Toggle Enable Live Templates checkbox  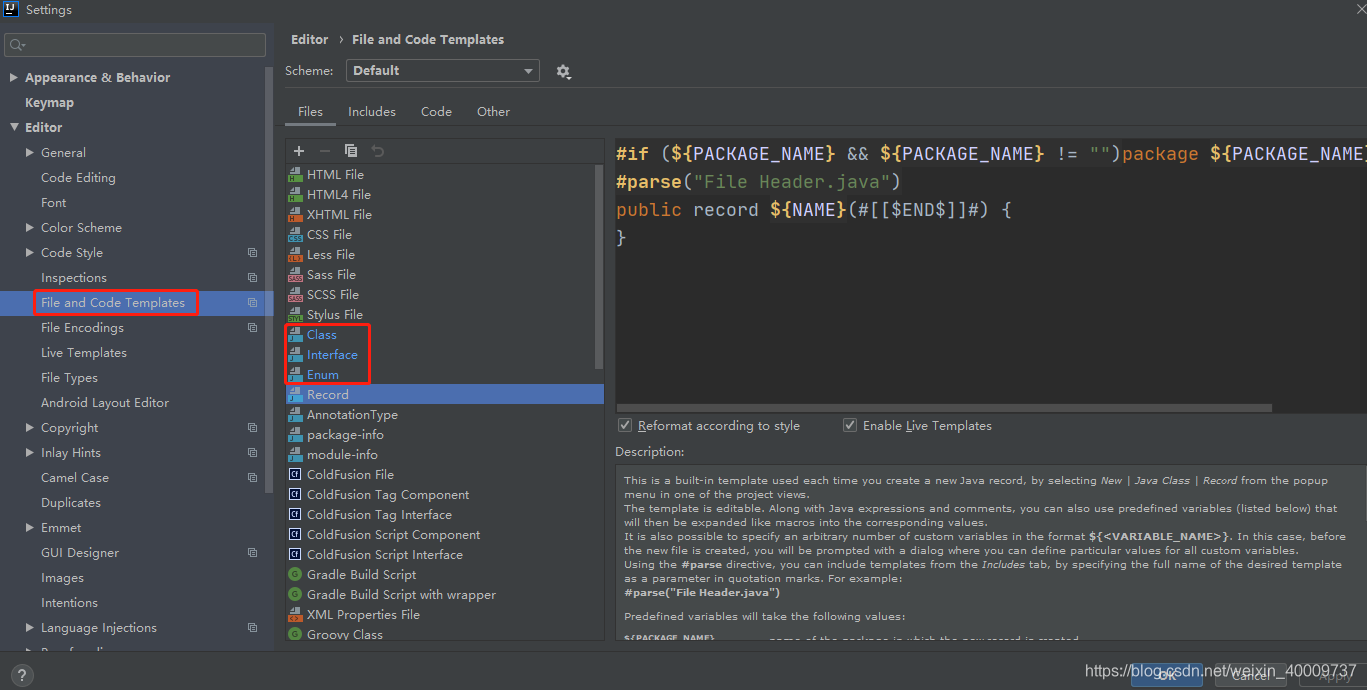[x=850, y=425]
